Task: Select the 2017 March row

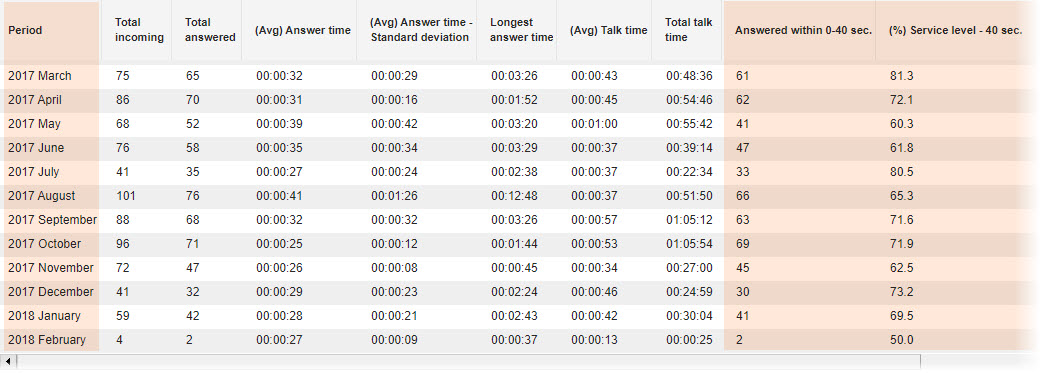Action: (516, 76)
